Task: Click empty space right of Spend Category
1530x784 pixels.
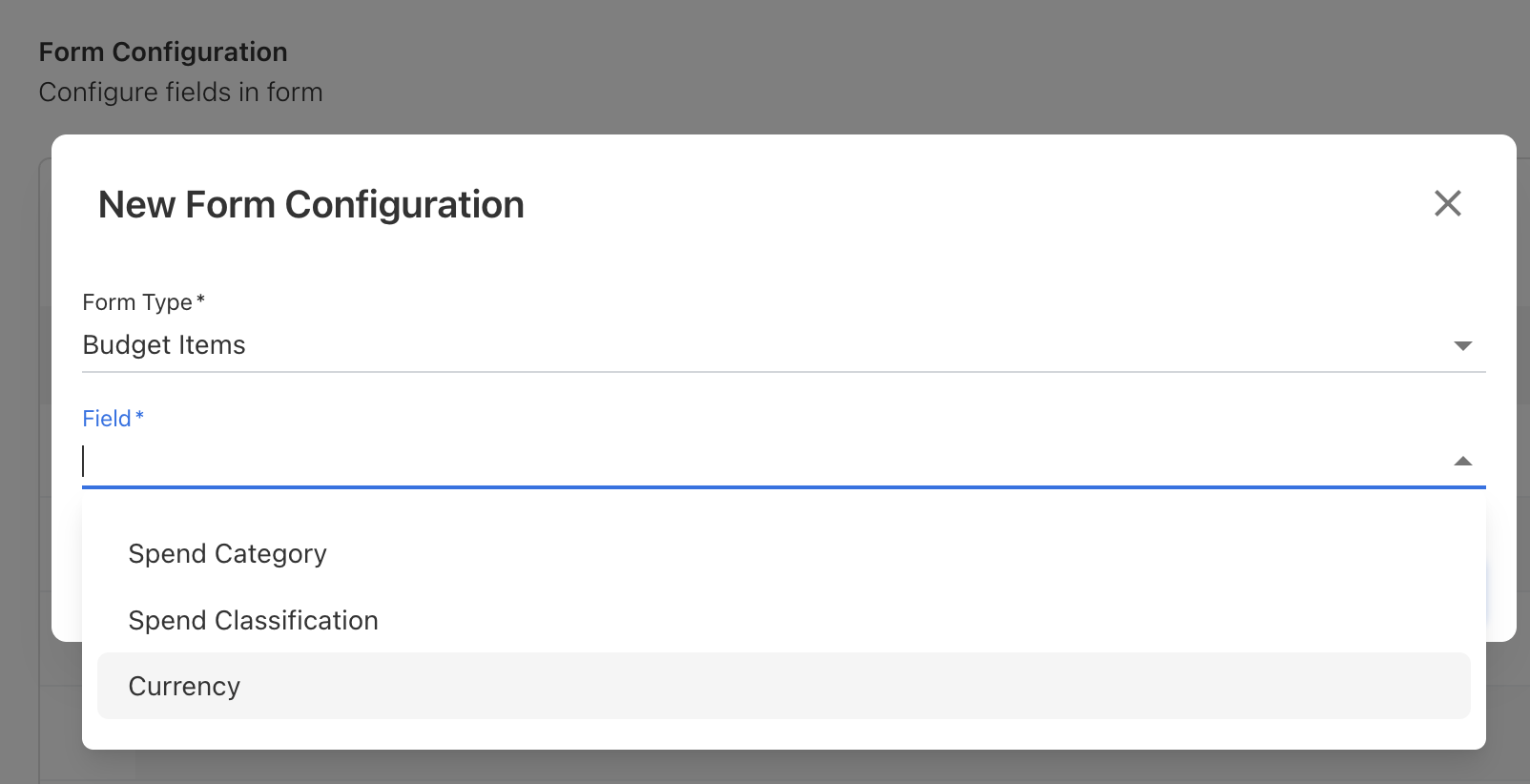Action: tap(858, 554)
